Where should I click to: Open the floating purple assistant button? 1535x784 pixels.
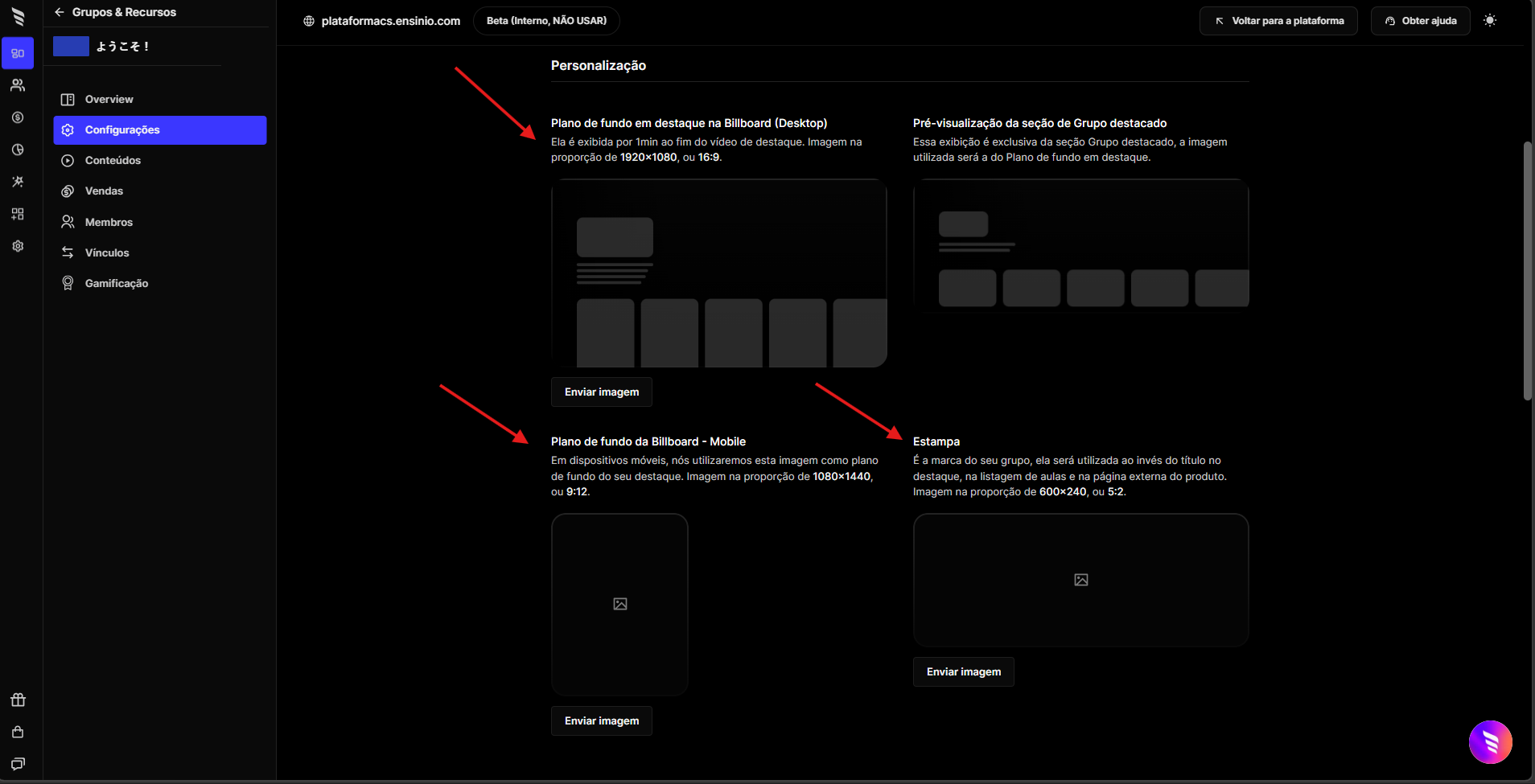[x=1490, y=741]
